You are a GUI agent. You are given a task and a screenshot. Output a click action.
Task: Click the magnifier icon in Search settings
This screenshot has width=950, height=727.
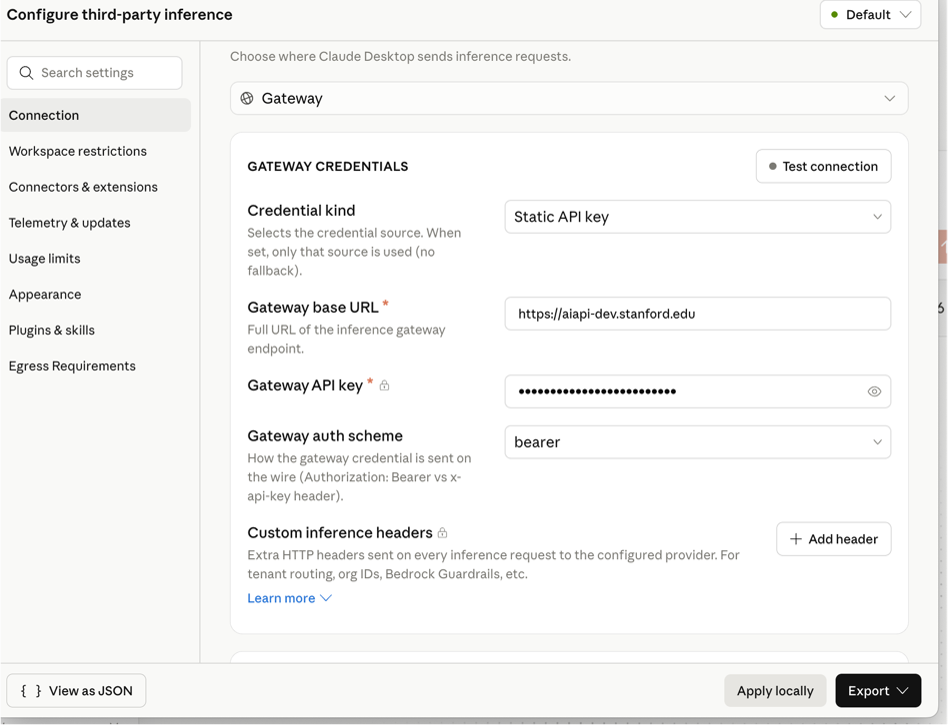click(26, 73)
